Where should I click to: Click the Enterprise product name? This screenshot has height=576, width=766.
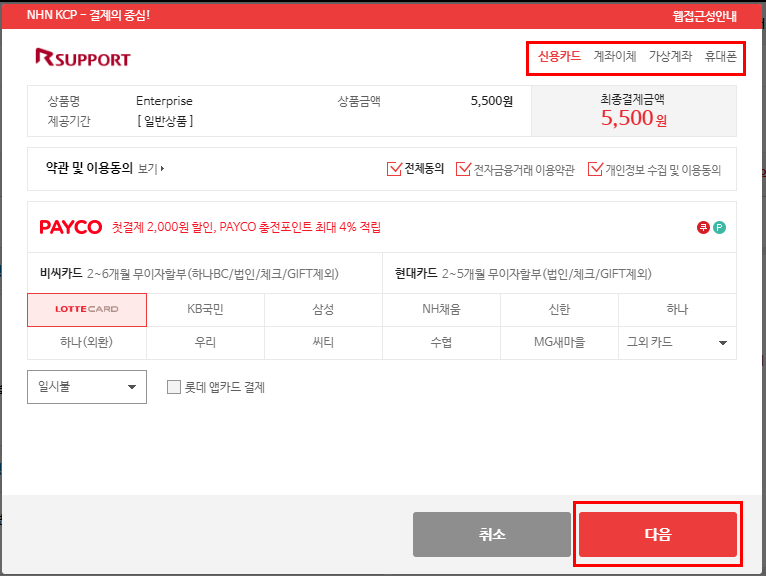(164, 101)
